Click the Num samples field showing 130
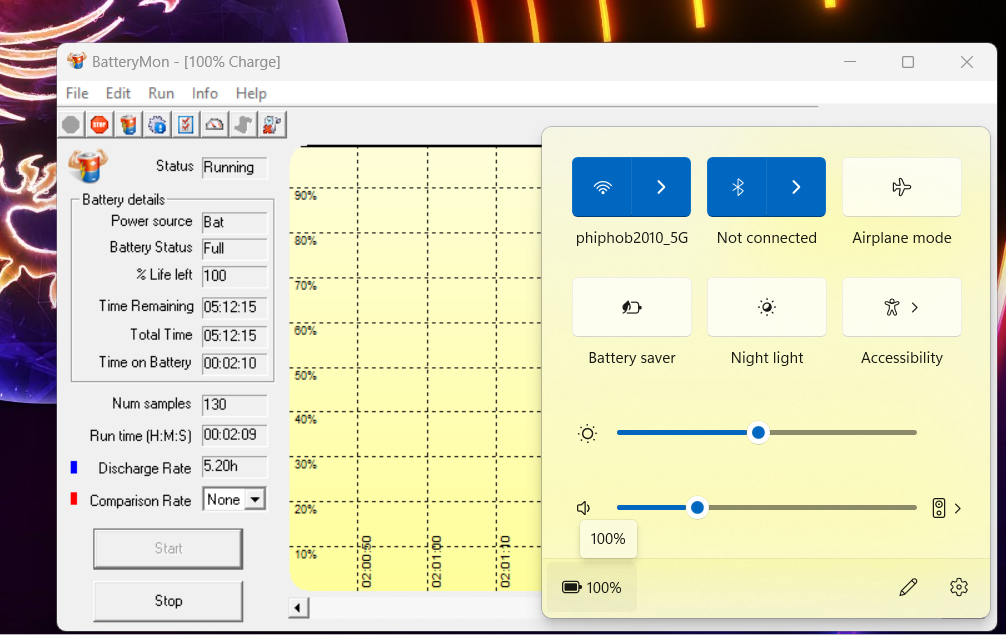This screenshot has height=635, width=1006. tap(234, 404)
